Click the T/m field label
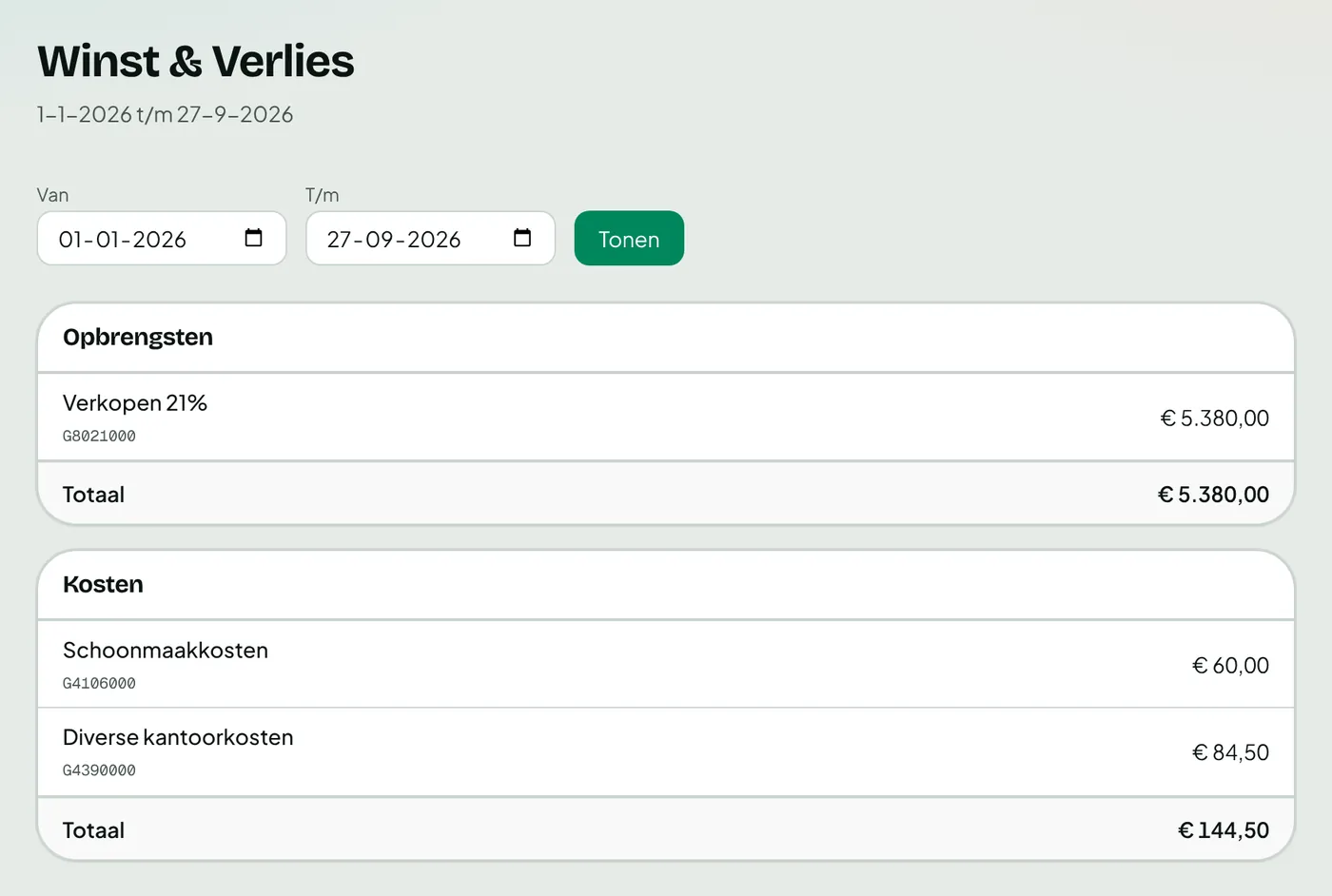This screenshot has height=896, width=1332. click(x=323, y=195)
